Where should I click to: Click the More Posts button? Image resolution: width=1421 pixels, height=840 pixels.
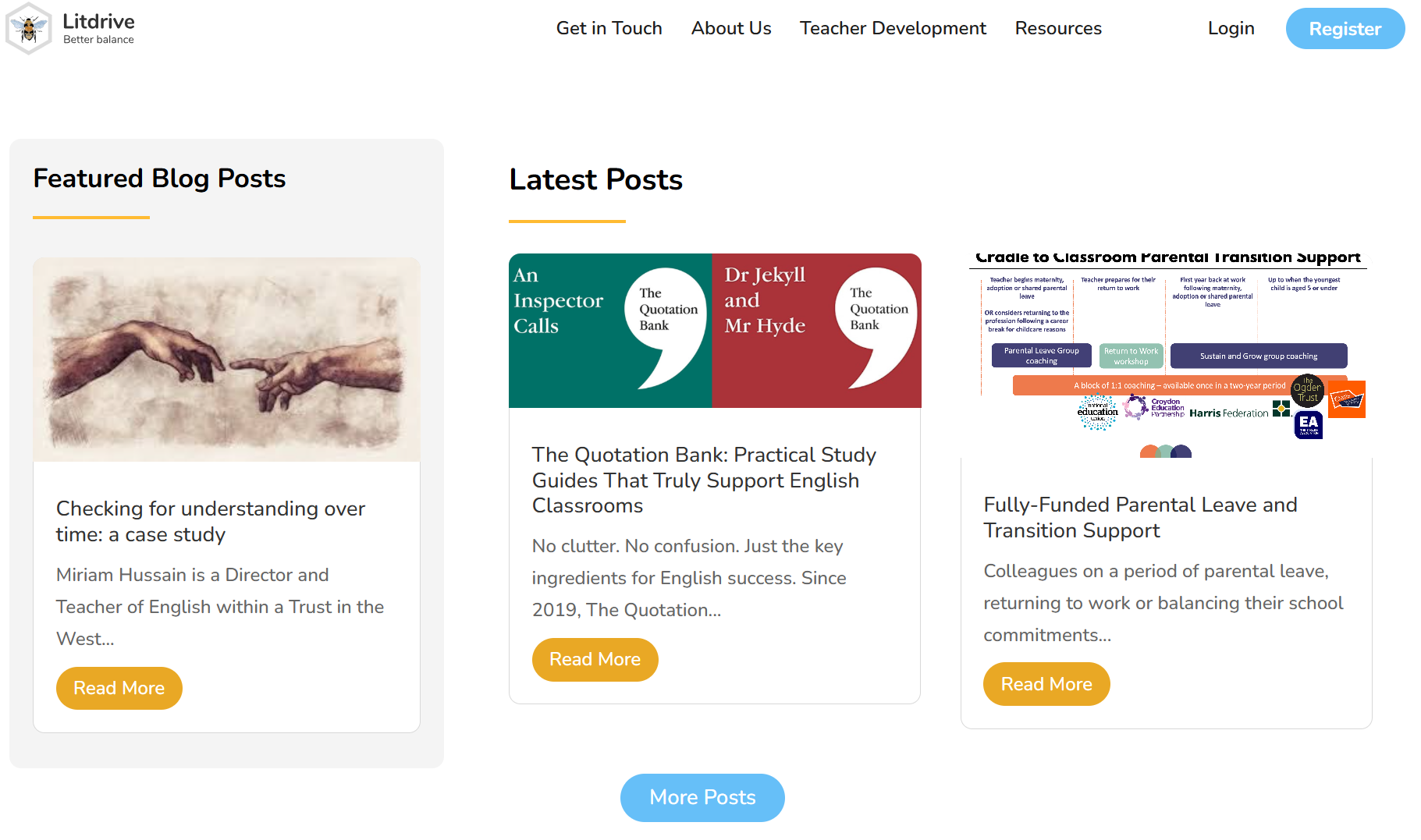(702, 797)
